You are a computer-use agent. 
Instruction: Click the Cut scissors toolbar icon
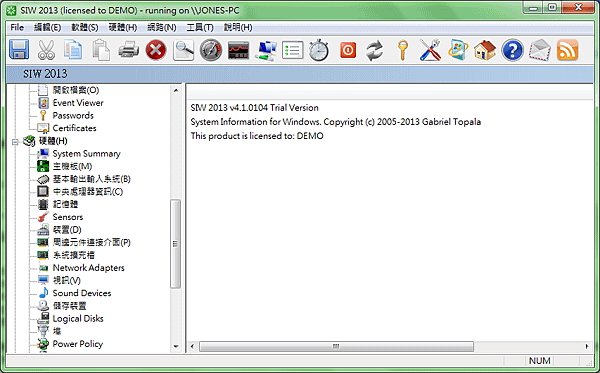point(46,50)
